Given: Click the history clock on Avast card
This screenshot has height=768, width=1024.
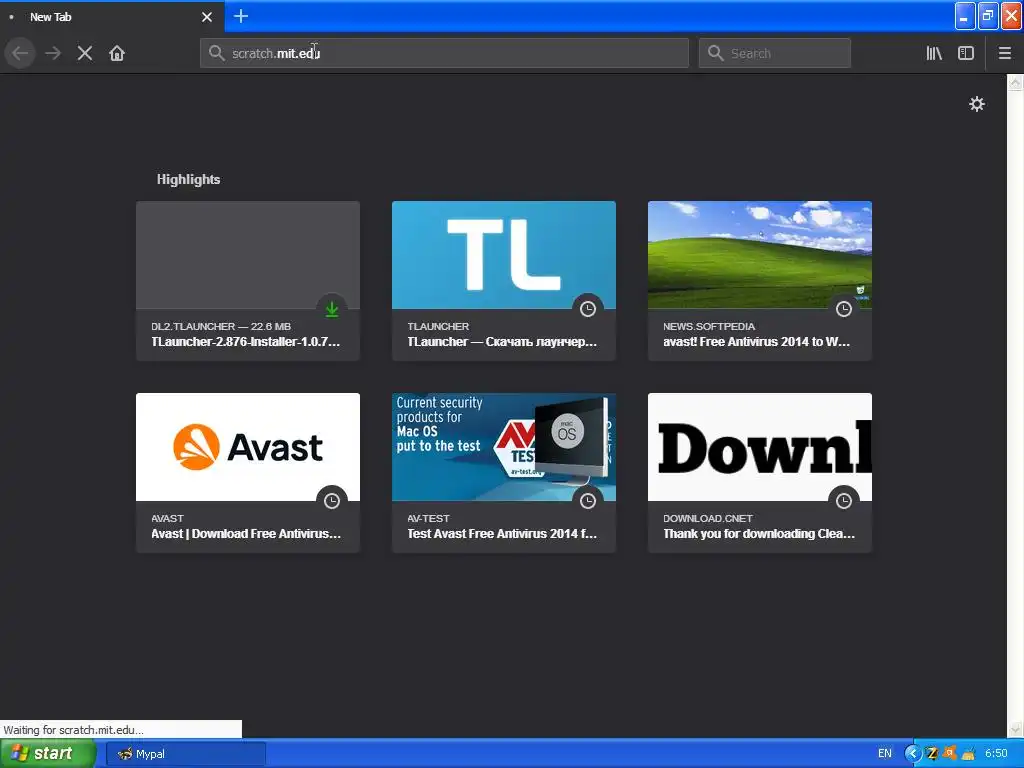Looking at the screenshot, I should (x=332, y=501).
